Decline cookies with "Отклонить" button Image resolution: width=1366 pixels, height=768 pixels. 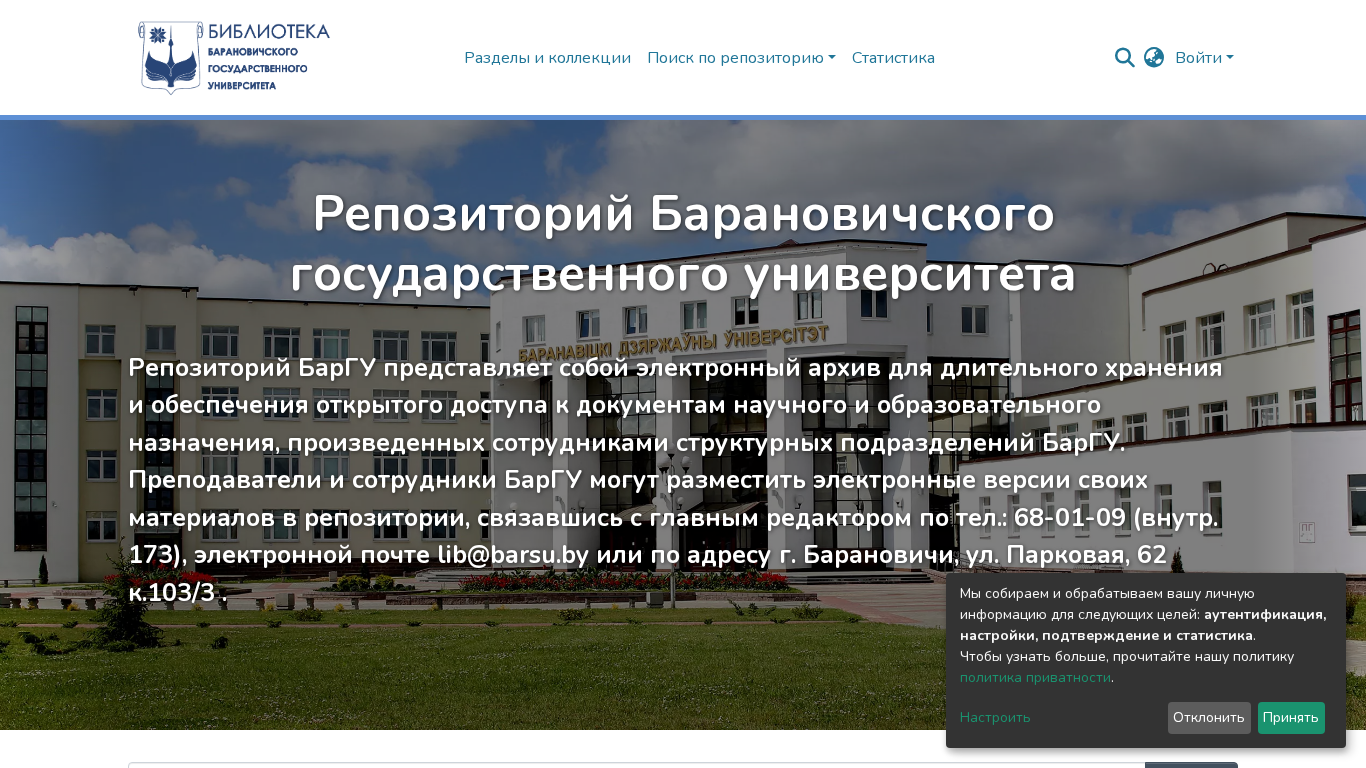coord(1209,718)
